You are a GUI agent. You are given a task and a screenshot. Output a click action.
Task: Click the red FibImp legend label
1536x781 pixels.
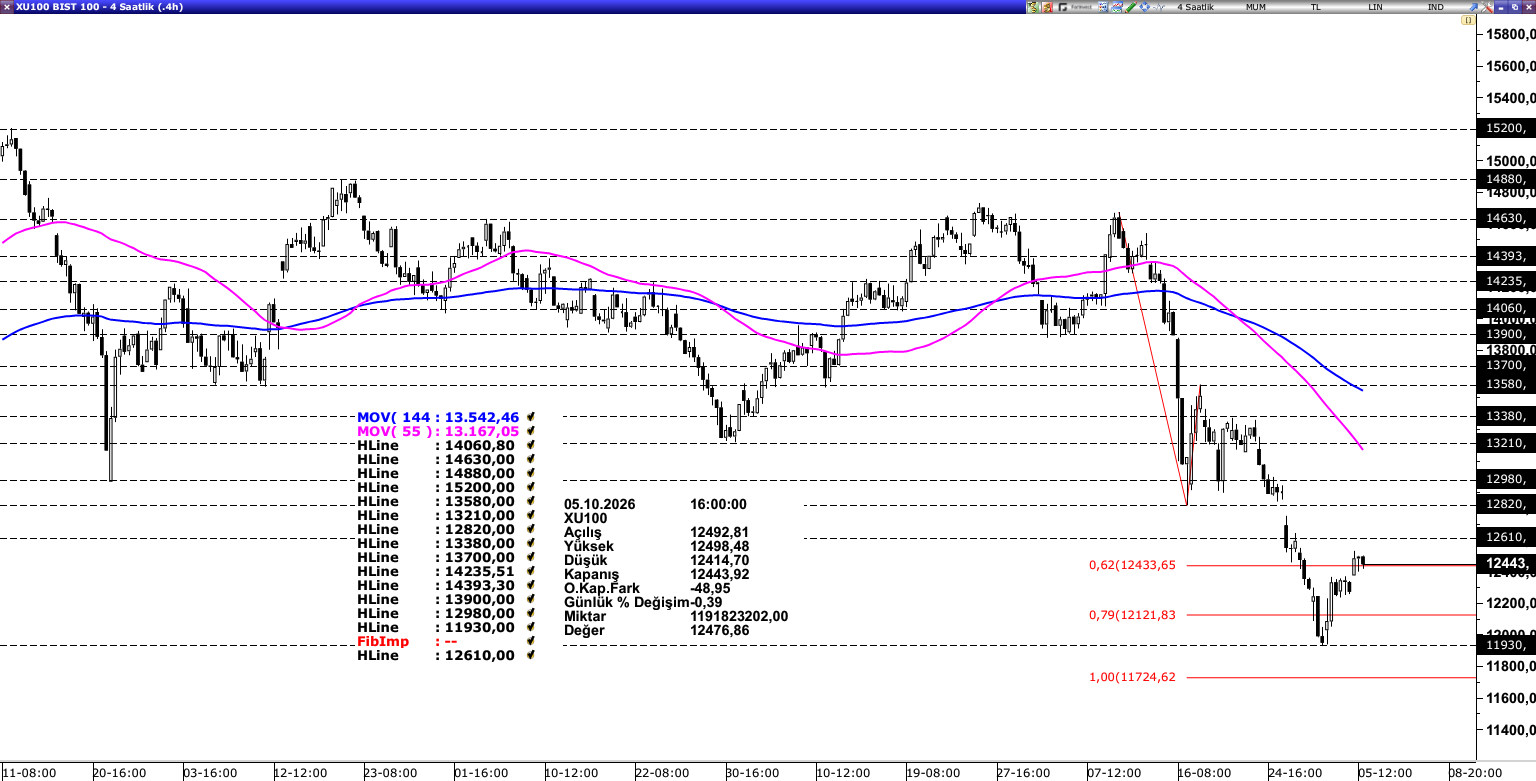[383, 641]
